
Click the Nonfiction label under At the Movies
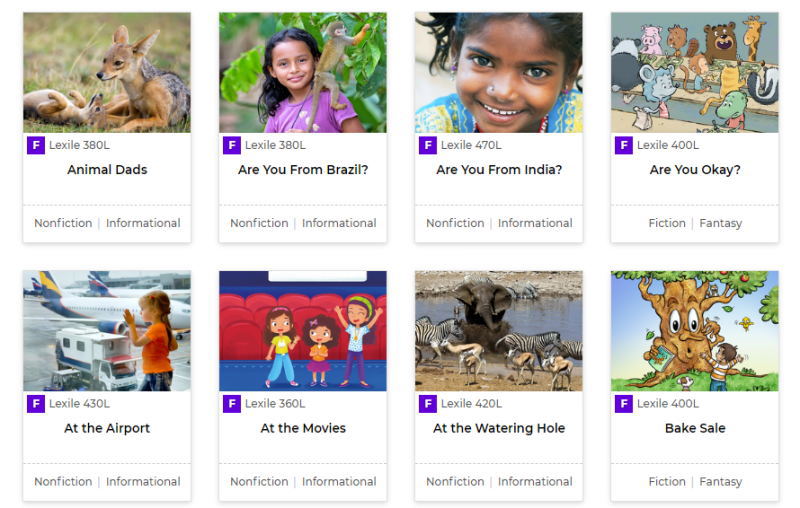(x=259, y=481)
